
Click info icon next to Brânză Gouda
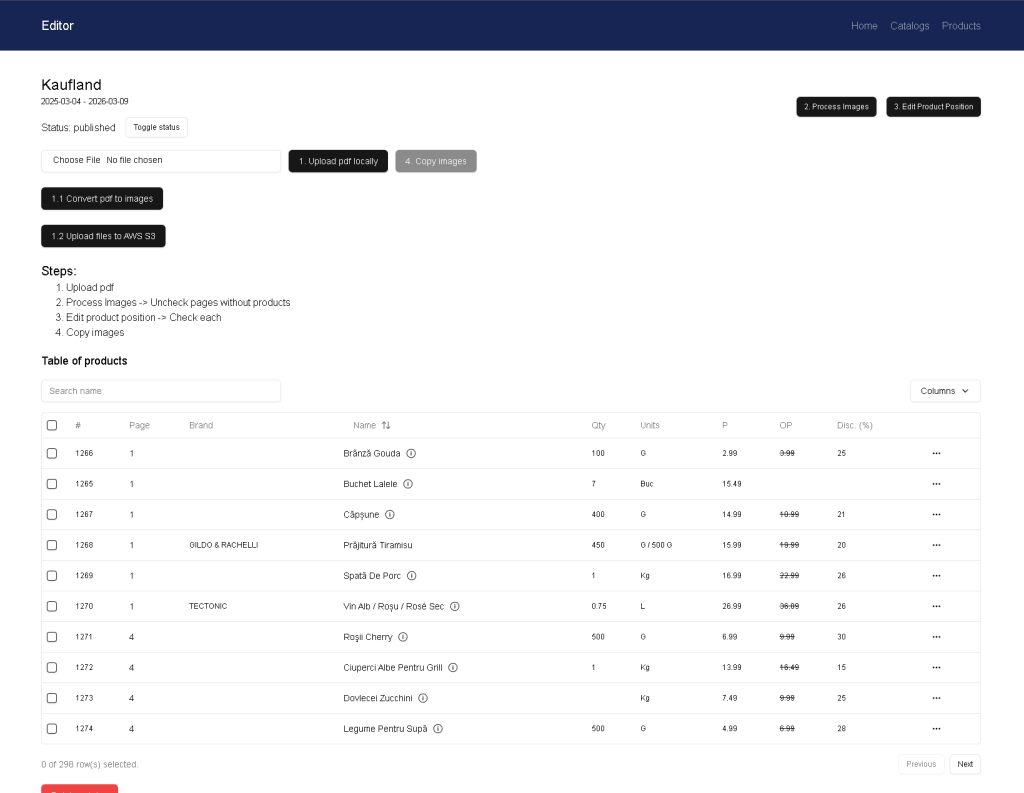click(411, 453)
